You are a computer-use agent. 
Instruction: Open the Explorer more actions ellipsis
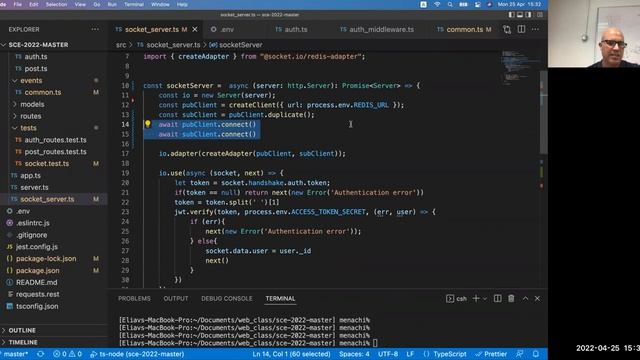click(95, 29)
